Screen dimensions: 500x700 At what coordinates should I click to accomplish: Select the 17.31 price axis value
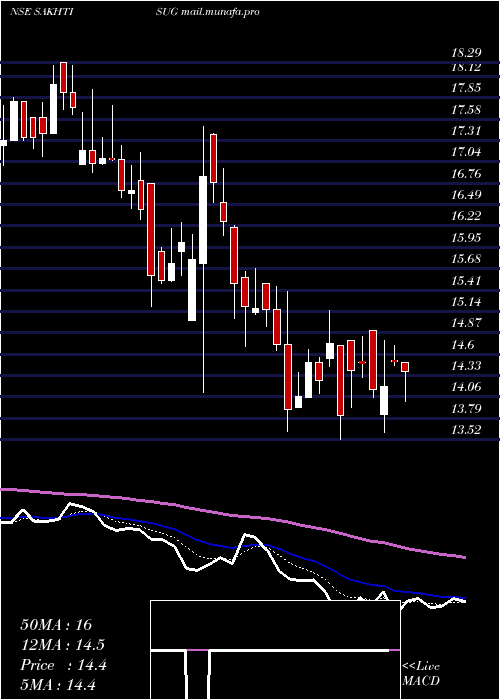click(466, 131)
